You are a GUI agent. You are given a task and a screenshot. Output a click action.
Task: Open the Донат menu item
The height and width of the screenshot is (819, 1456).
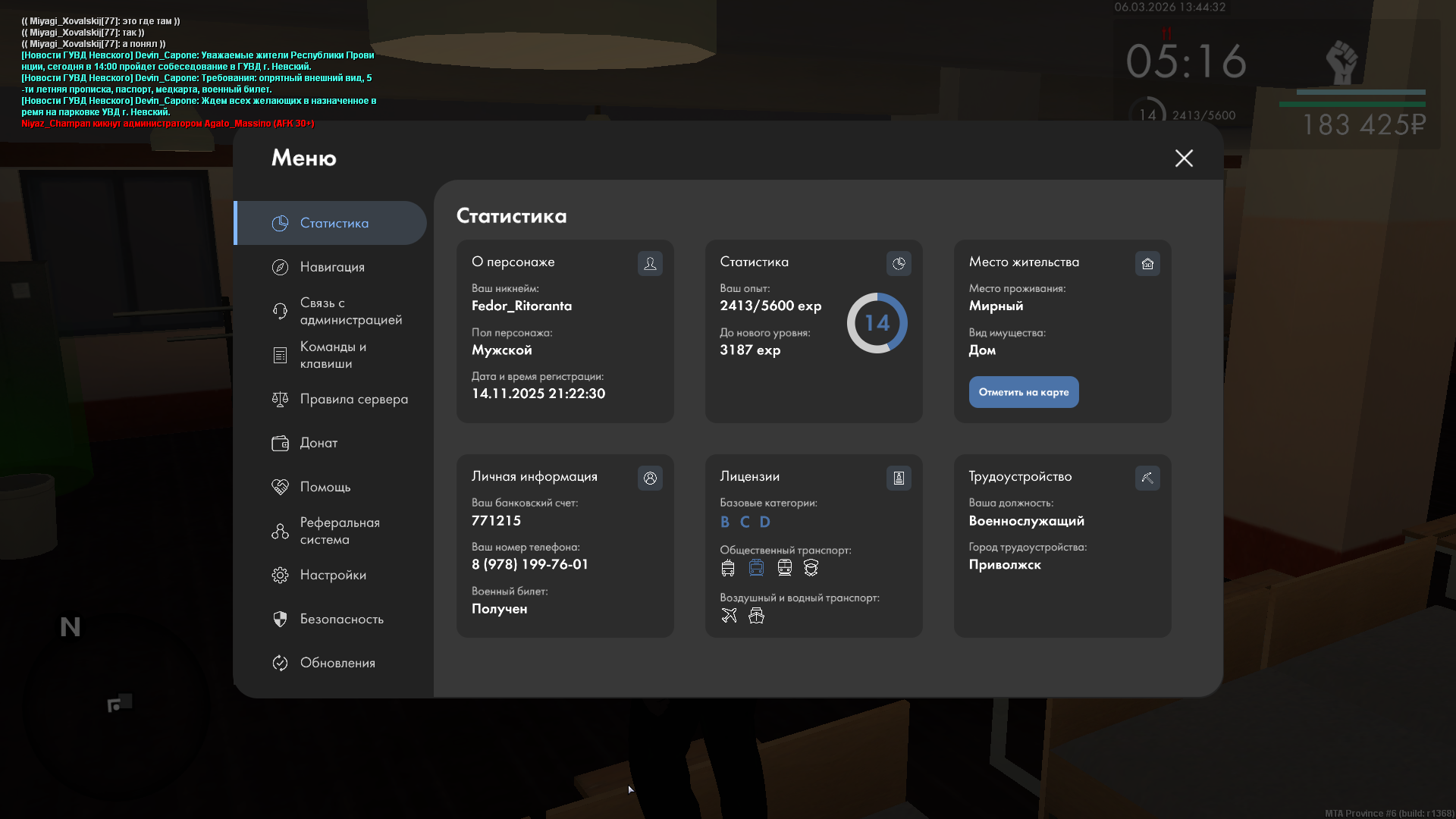[318, 443]
